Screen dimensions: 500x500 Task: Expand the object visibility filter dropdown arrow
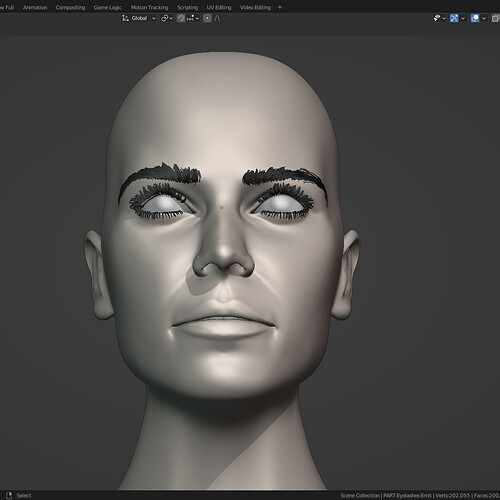tap(444, 19)
